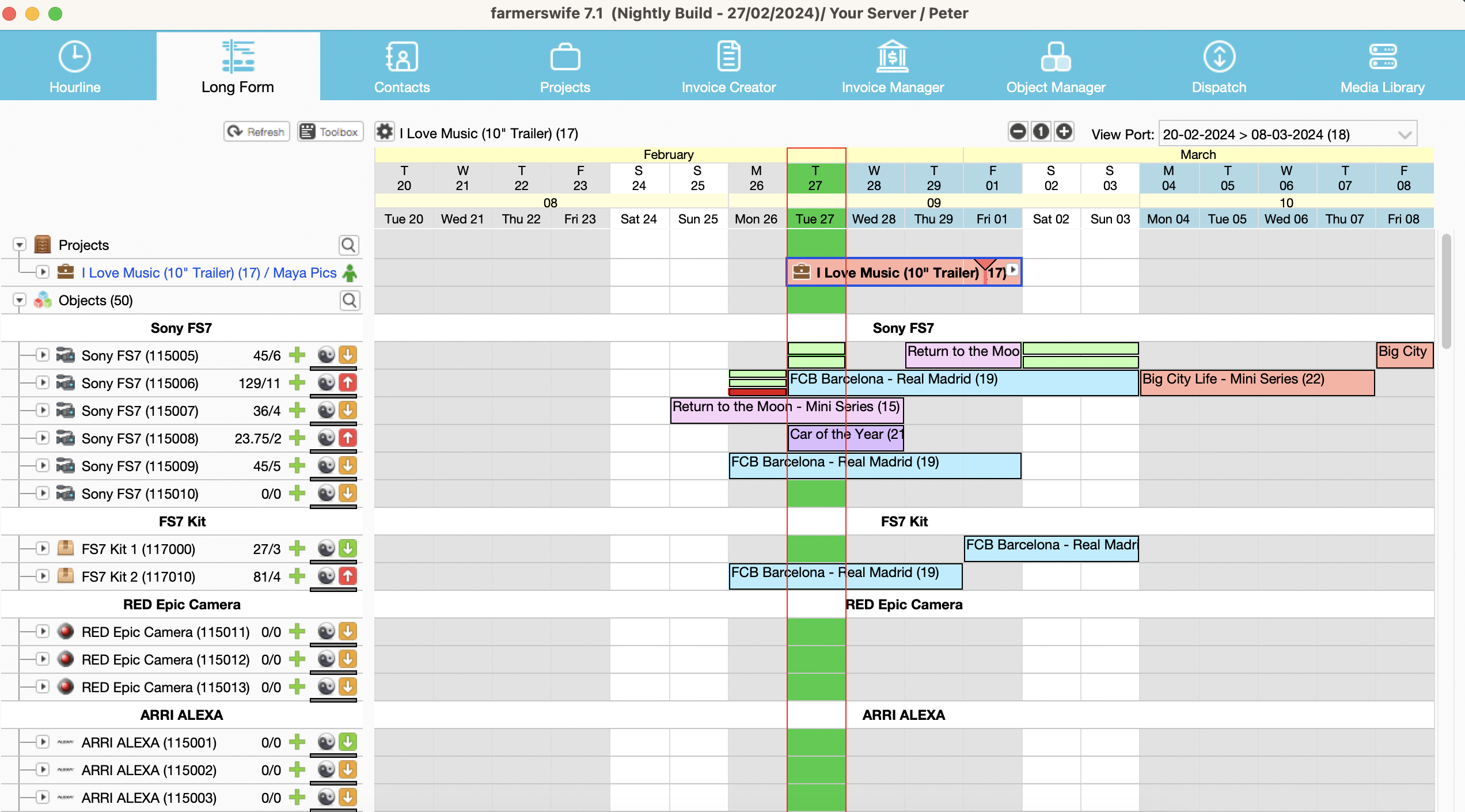Image resolution: width=1465 pixels, height=812 pixels.
Task: Click the Long Form tab
Action: tap(237, 65)
